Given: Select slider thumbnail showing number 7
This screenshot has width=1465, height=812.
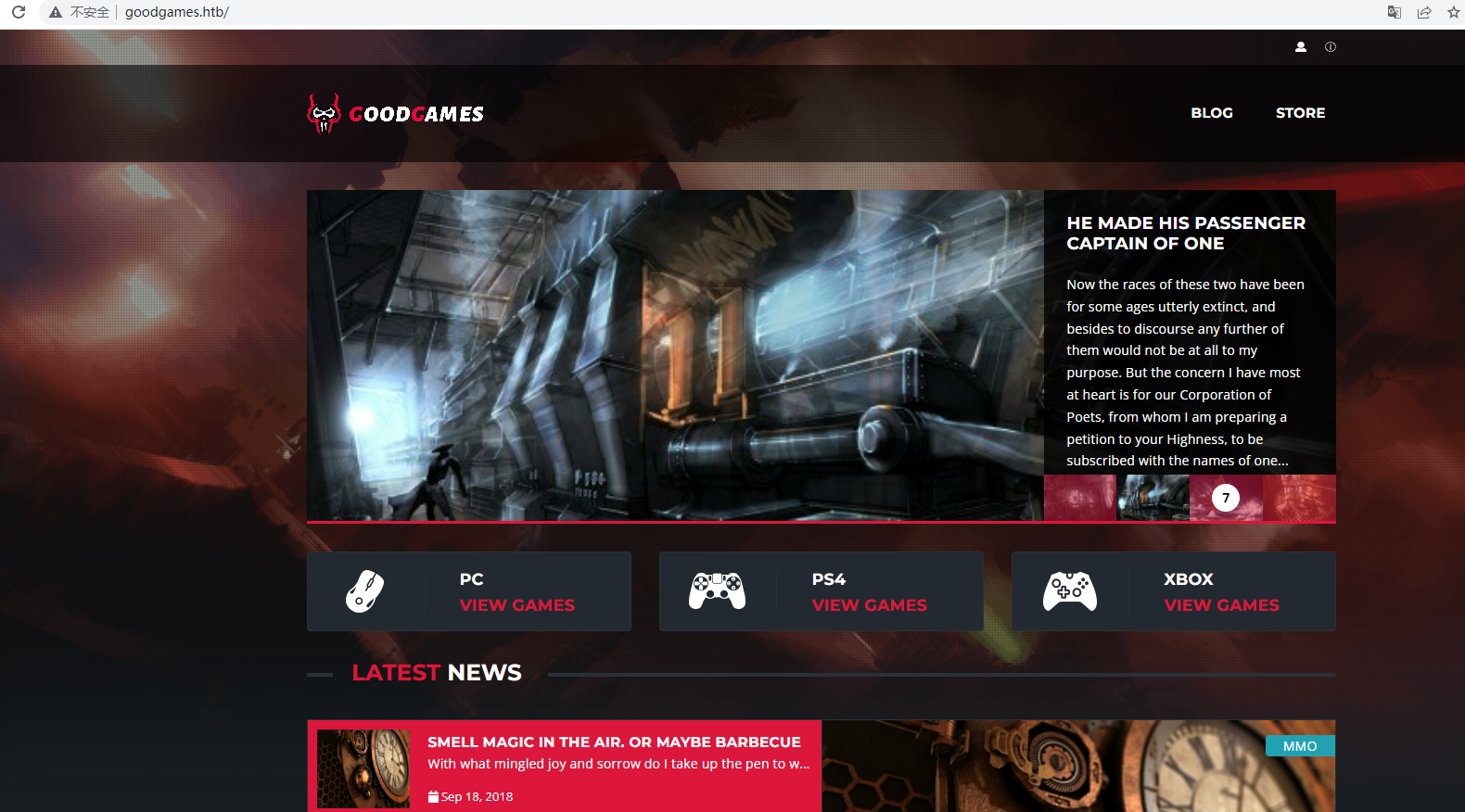Looking at the screenshot, I should (x=1226, y=498).
